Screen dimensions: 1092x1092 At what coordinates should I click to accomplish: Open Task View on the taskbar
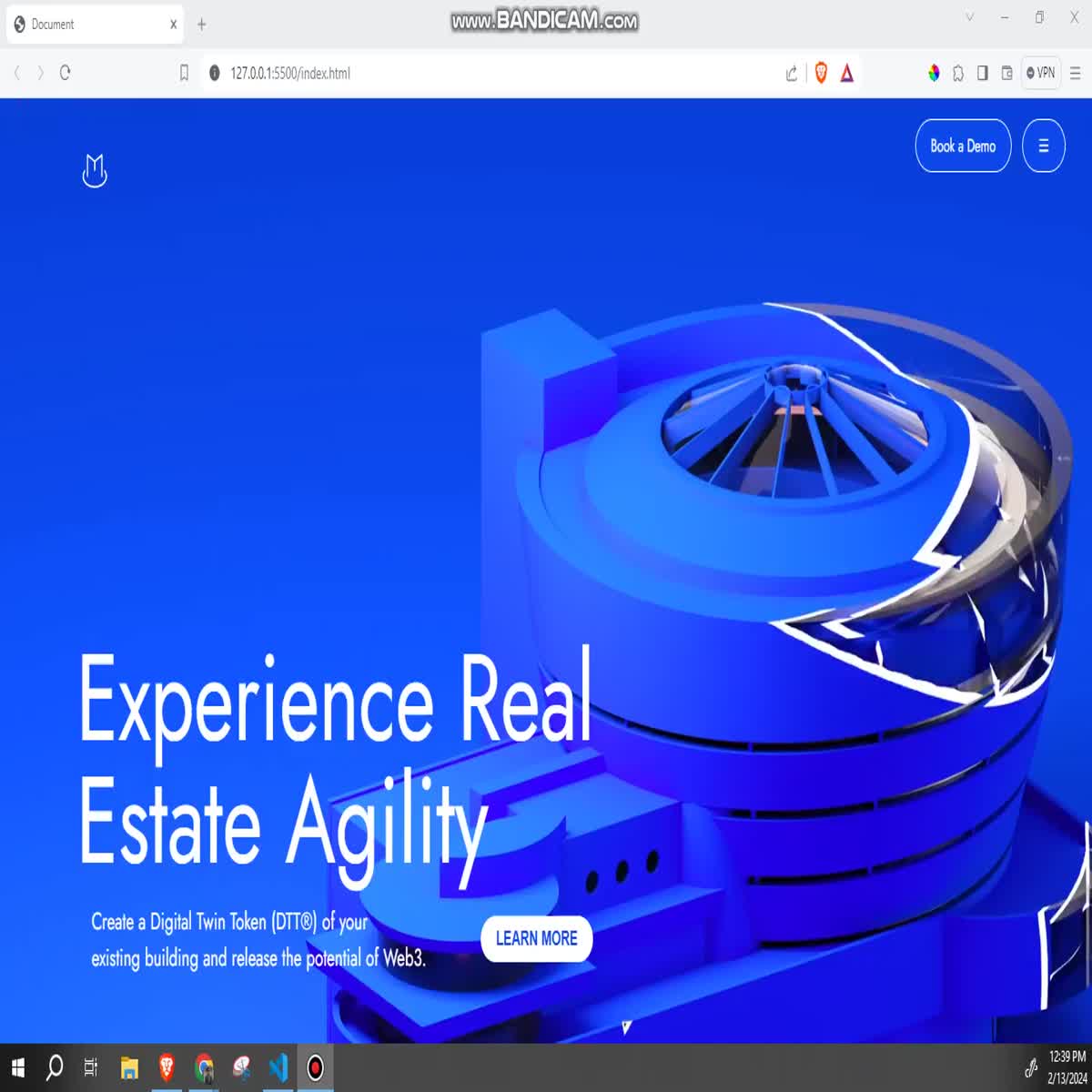pyautogui.click(x=91, y=1067)
